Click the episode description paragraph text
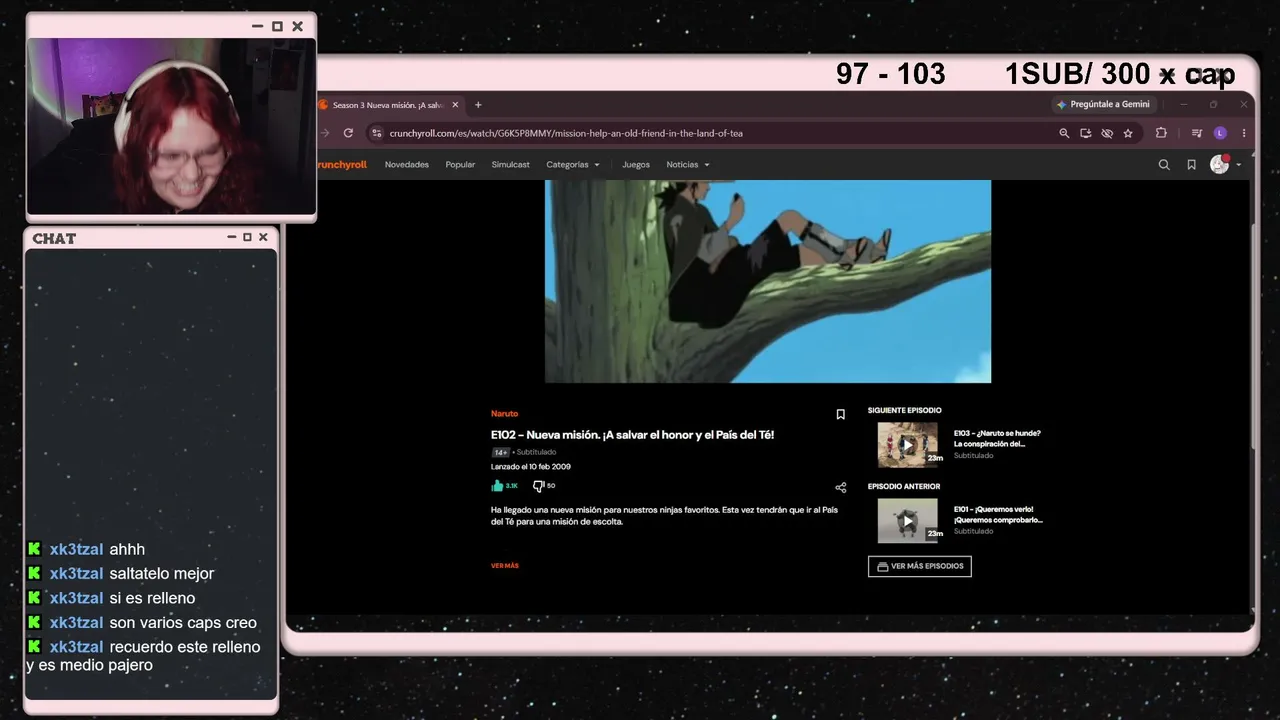This screenshot has width=1280, height=720. [x=664, y=516]
